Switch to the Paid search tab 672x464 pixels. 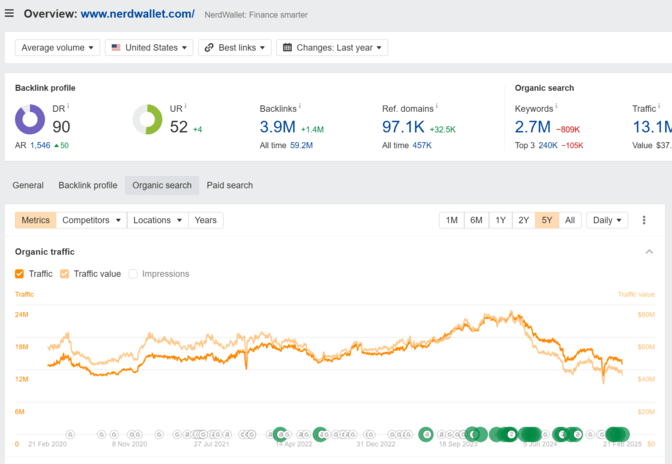[x=230, y=185]
